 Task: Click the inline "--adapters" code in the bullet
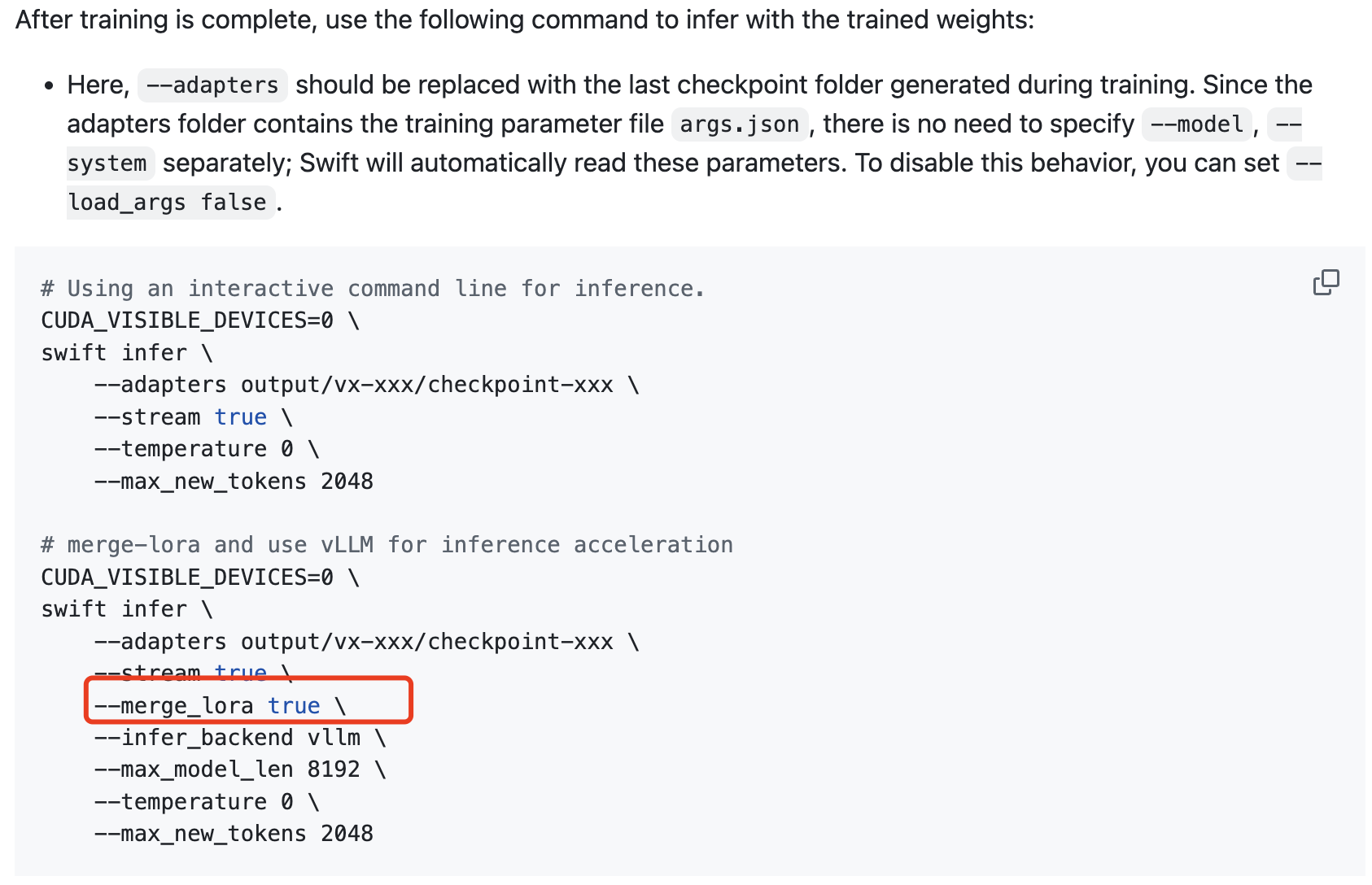click(212, 85)
